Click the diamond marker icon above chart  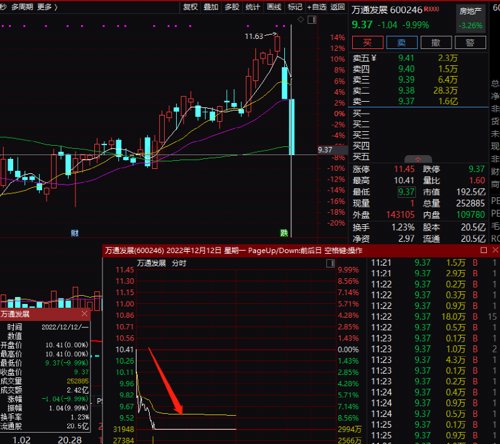click(301, 20)
